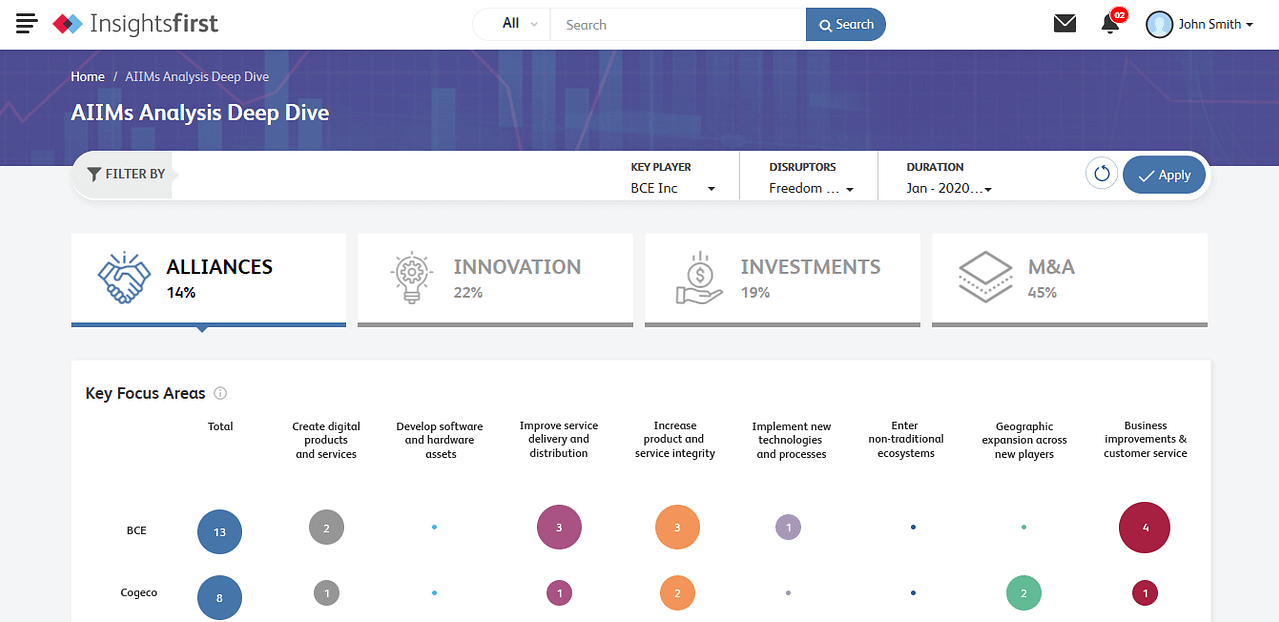Expand the Key Player BCE Inc dropdown
The height and width of the screenshot is (622, 1279).
click(673, 188)
